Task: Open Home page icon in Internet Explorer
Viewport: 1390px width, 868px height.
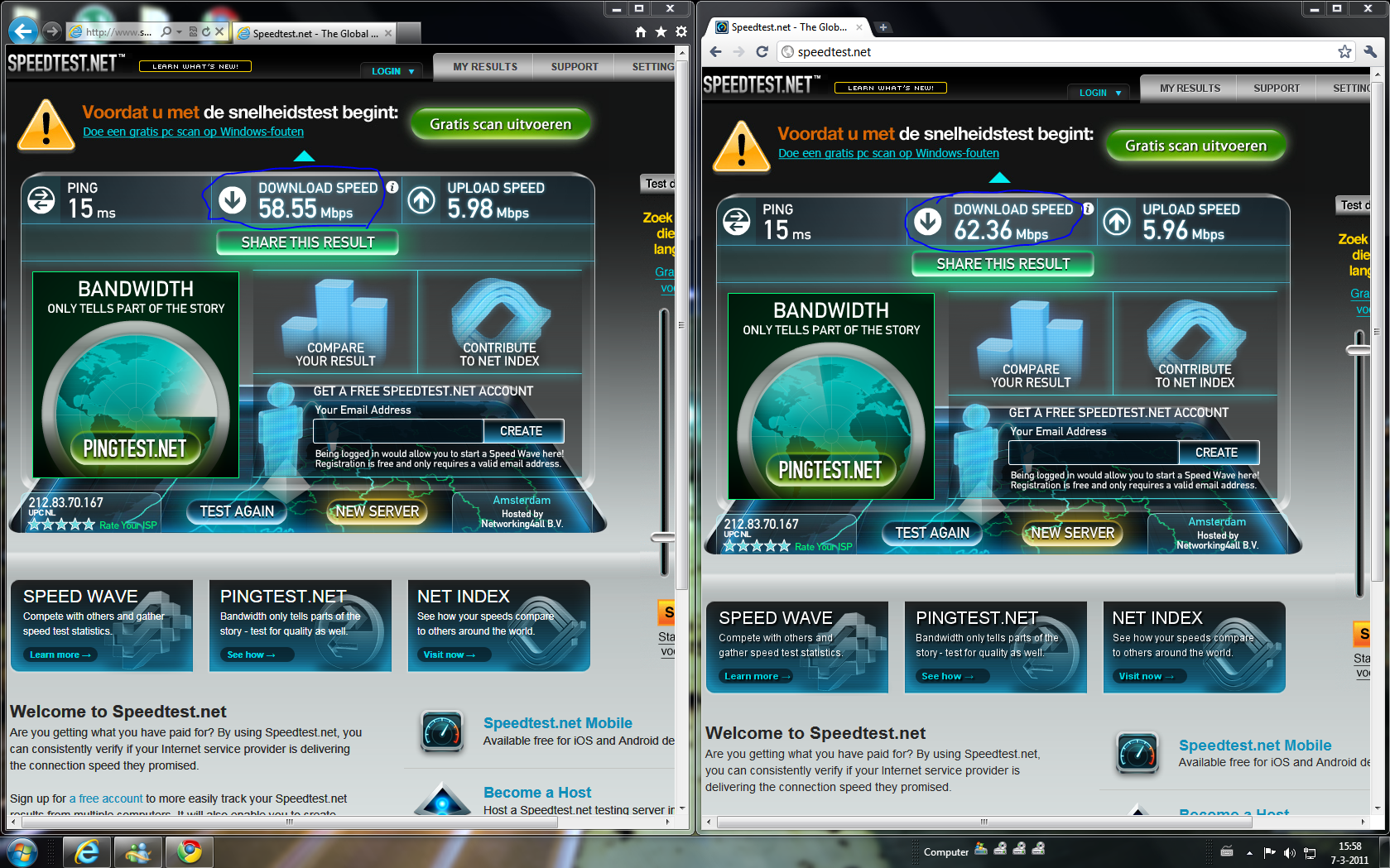Action: 640,32
